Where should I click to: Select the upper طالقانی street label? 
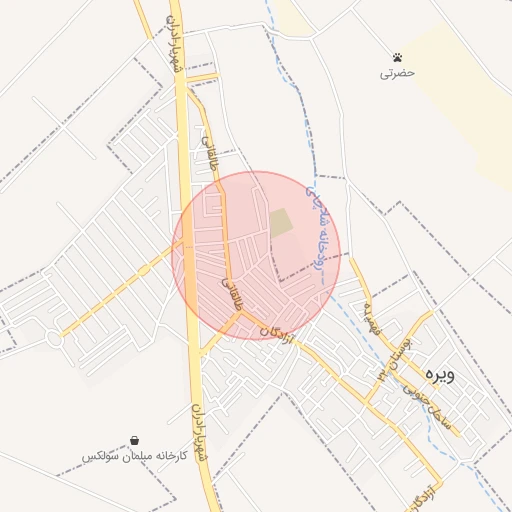pyautogui.click(x=209, y=153)
